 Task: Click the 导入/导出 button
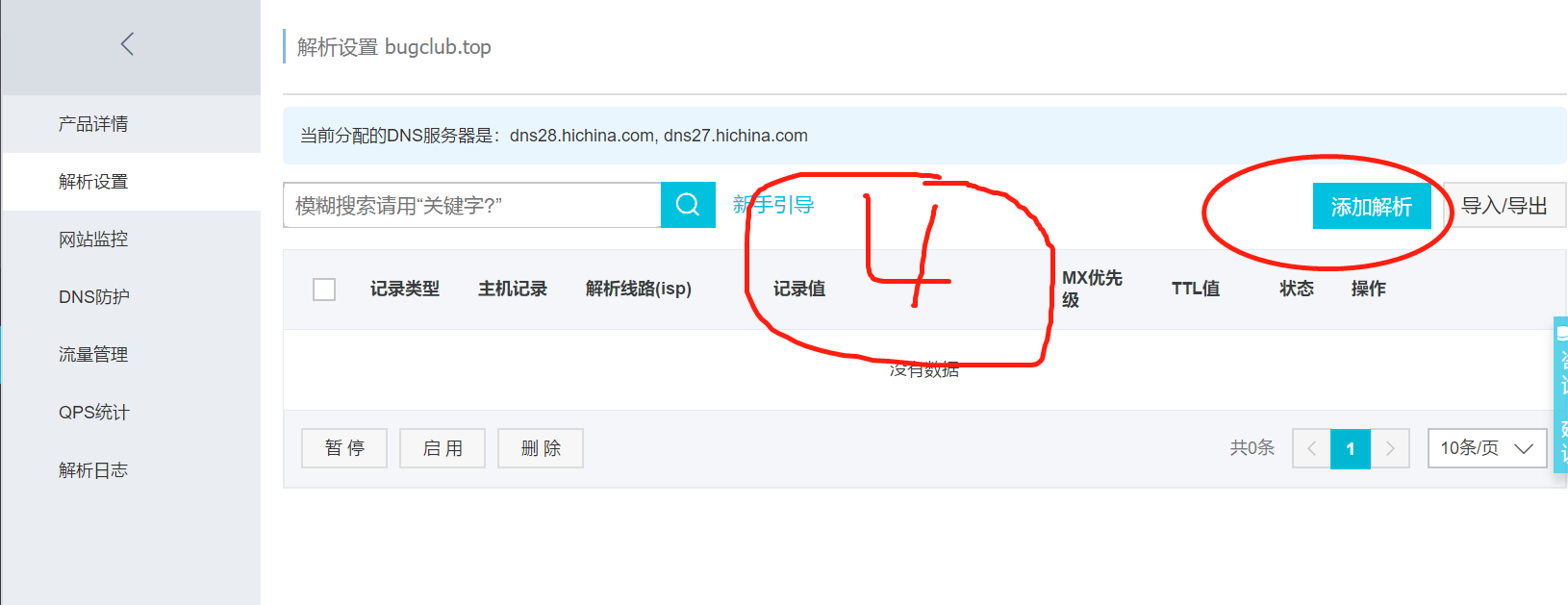(1505, 206)
